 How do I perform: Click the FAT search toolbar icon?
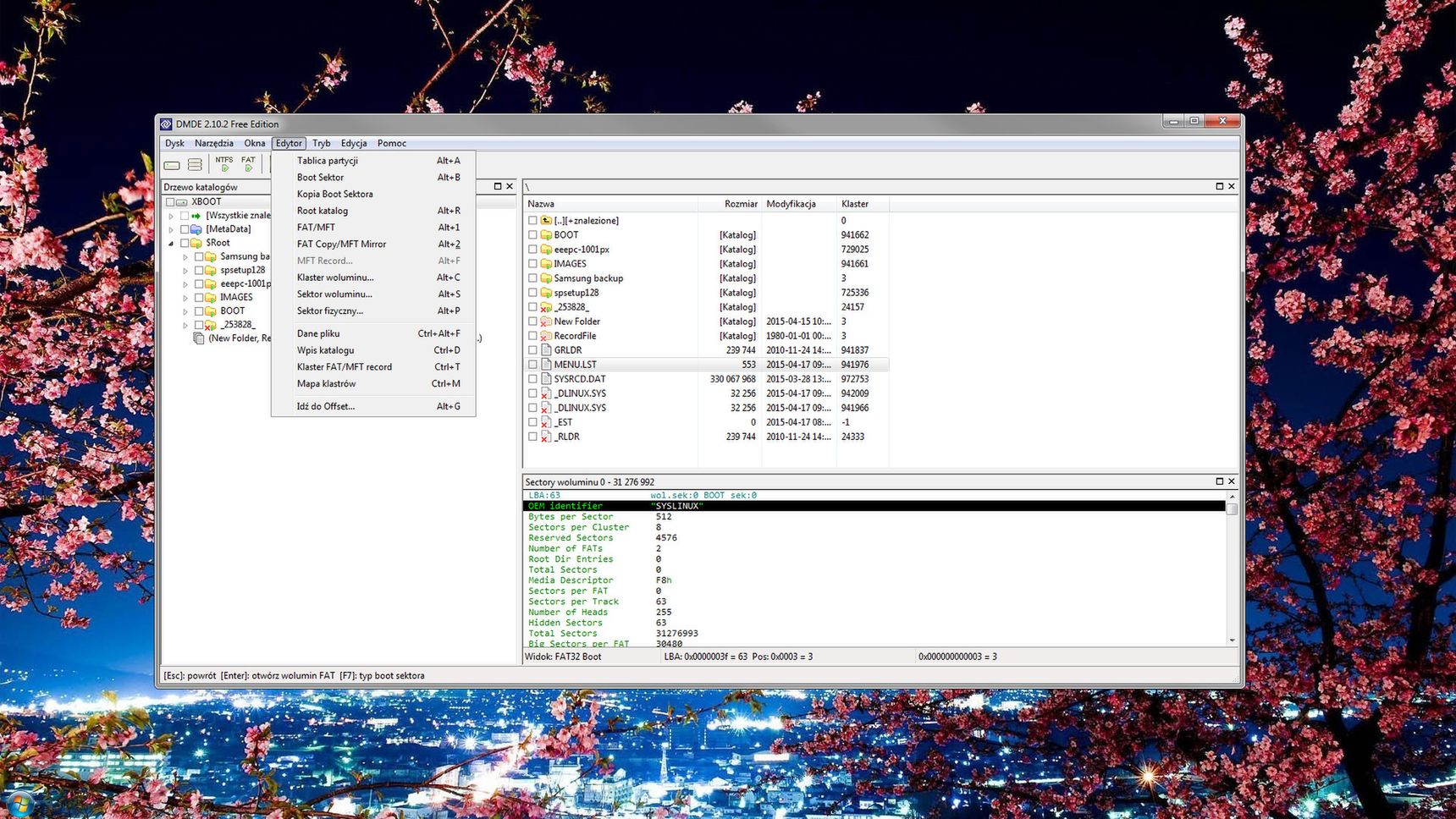tap(248, 164)
